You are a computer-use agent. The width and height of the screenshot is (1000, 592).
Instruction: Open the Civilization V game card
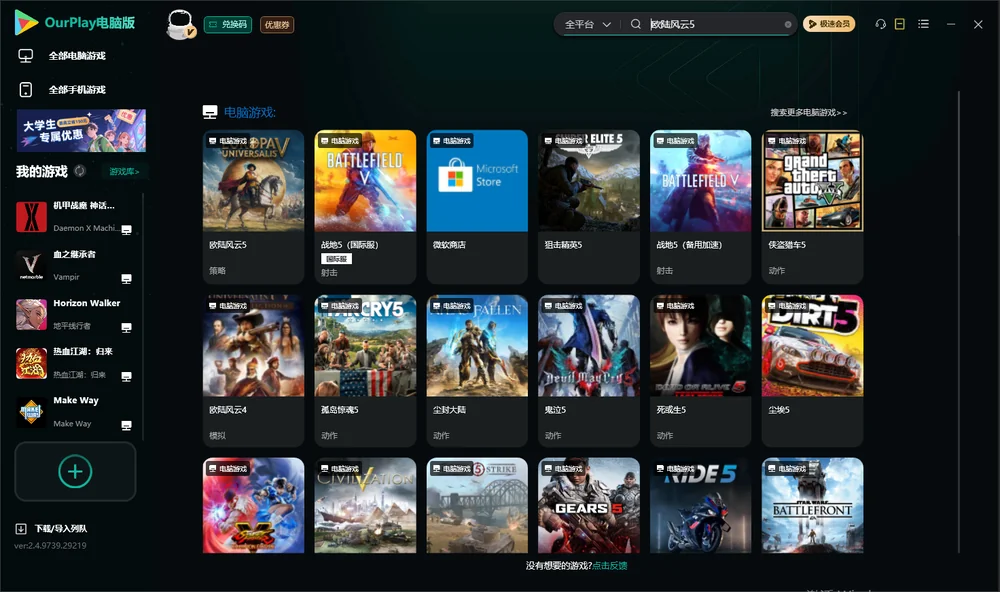click(365, 505)
